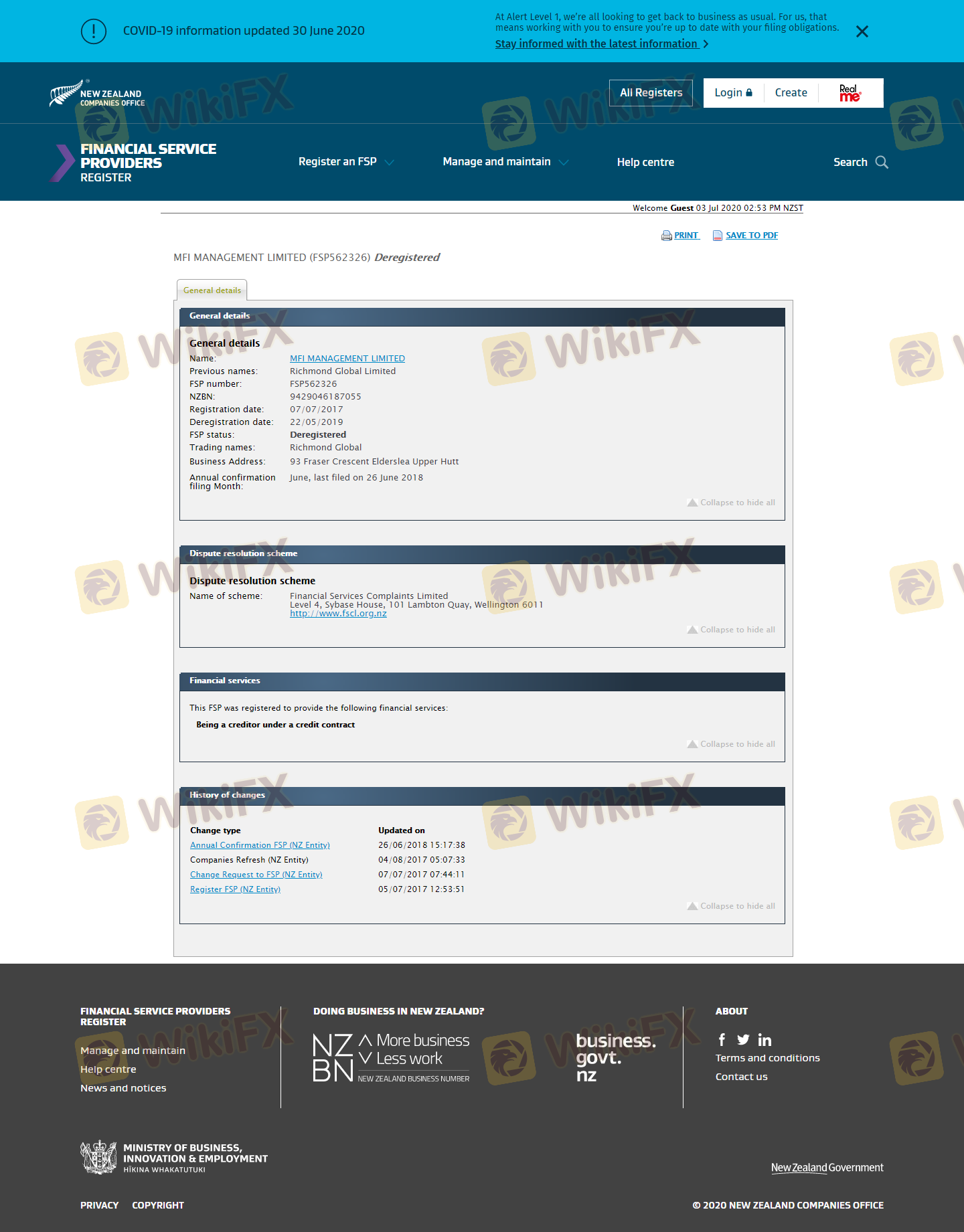Open Help centre in navigation bar

tap(645, 162)
